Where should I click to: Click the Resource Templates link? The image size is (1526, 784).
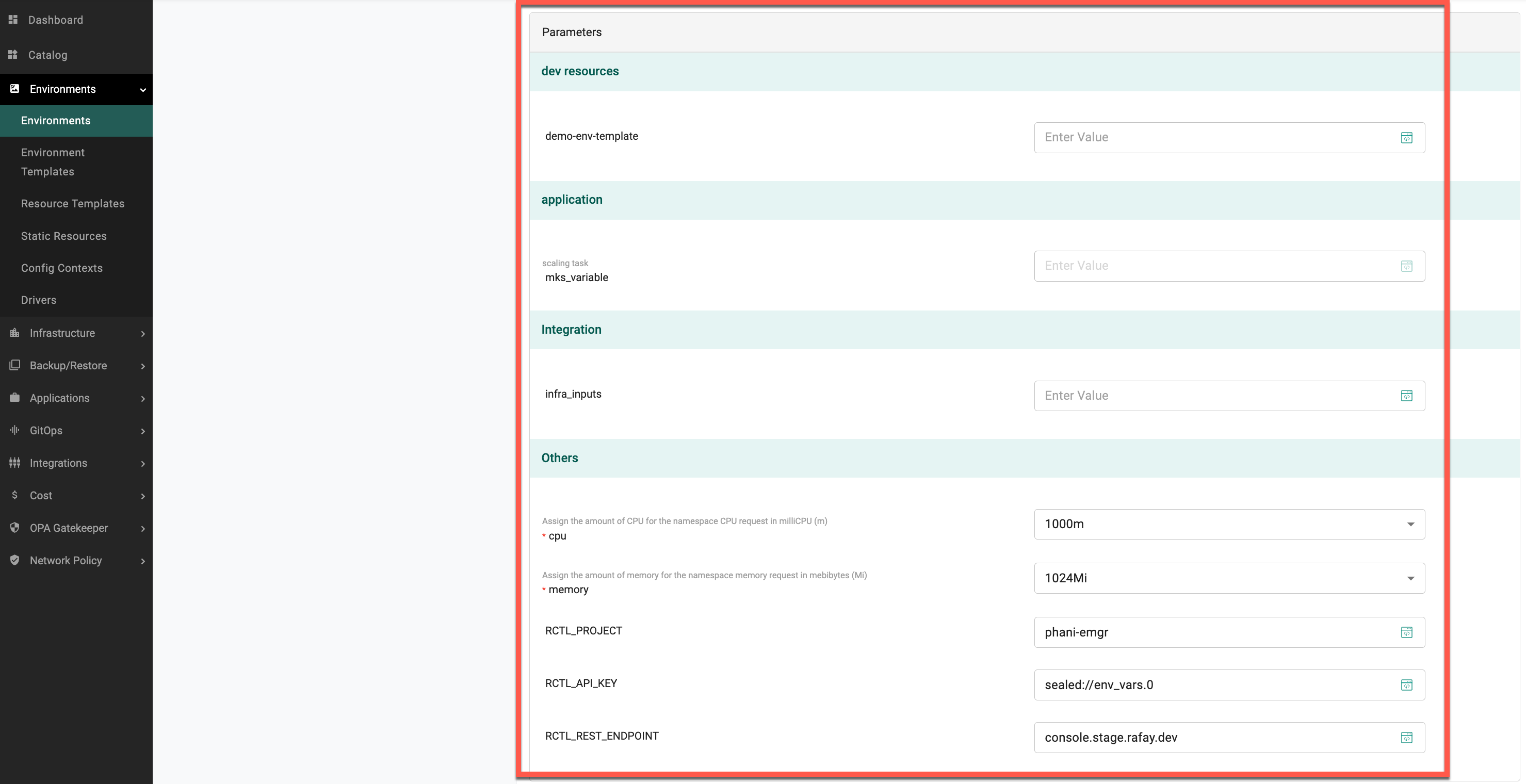click(73, 203)
